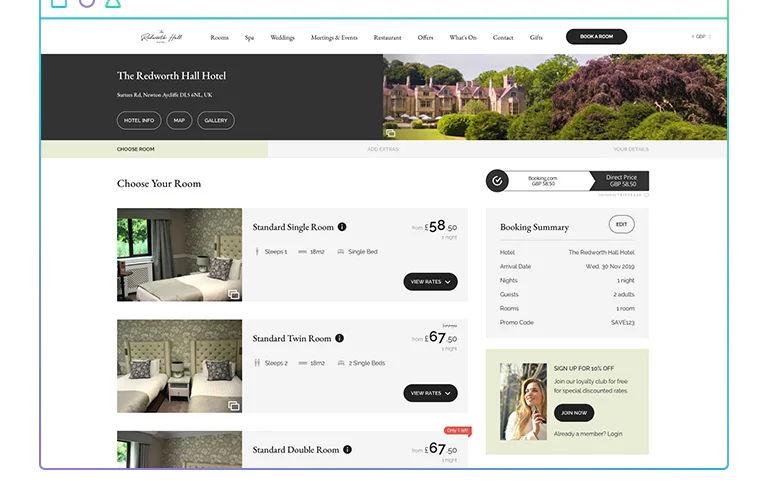Click Book A Room button

pyautogui.click(x=596, y=37)
